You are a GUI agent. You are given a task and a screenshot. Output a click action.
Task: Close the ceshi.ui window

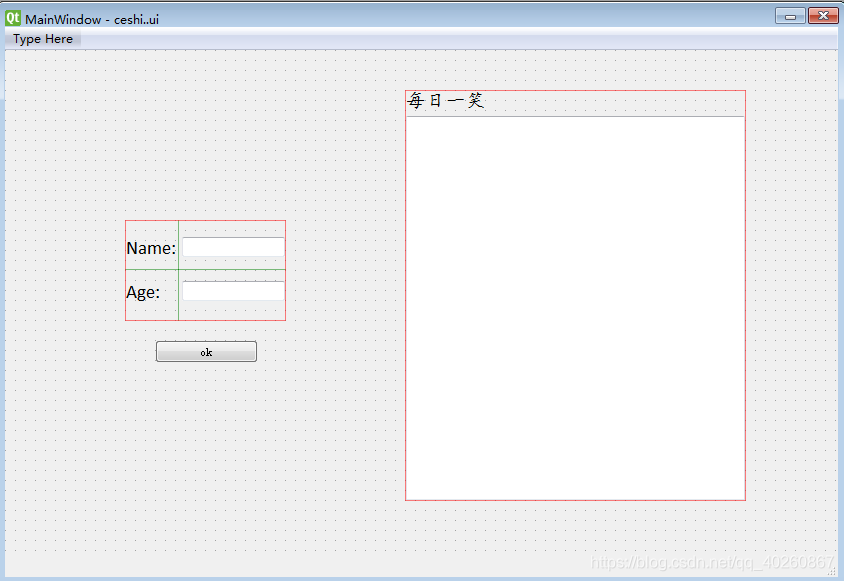pos(823,16)
